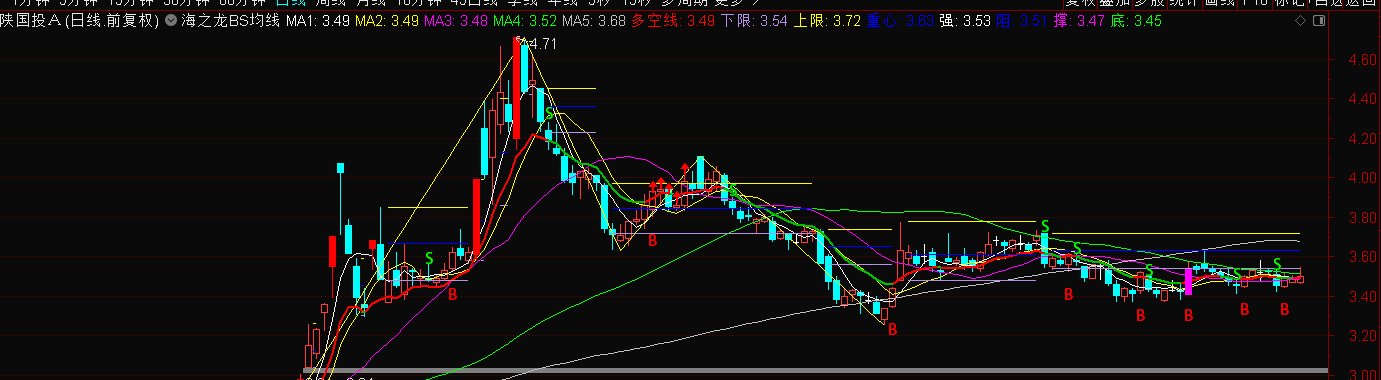The width and height of the screenshot is (1381, 380).
Task: Click the 返回 back button
Action: [1360, 4]
